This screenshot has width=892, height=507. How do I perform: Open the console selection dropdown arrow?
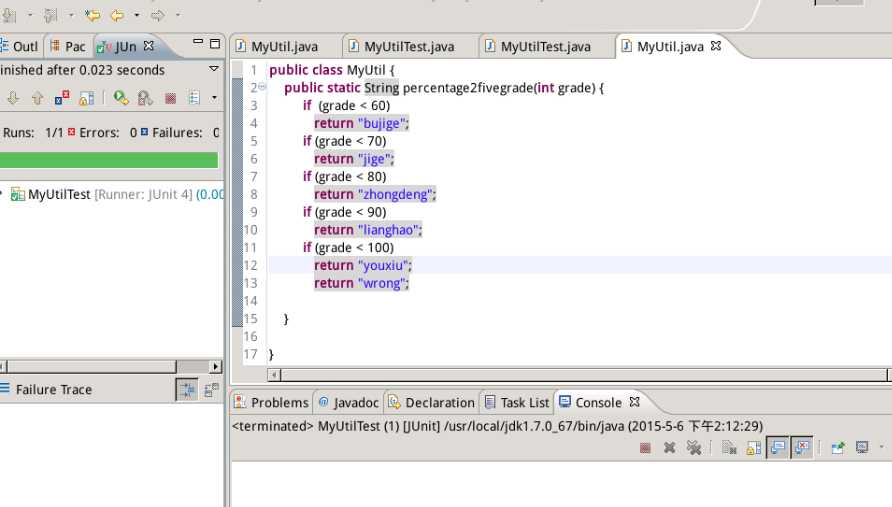(882, 447)
